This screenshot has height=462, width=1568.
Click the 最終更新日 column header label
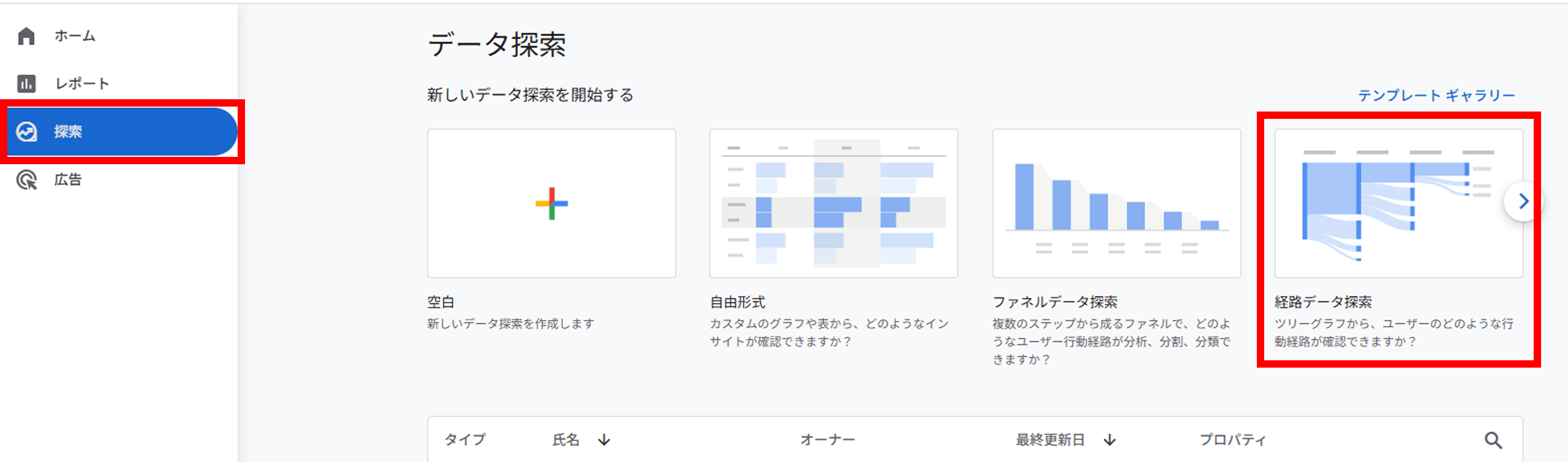(1050, 440)
